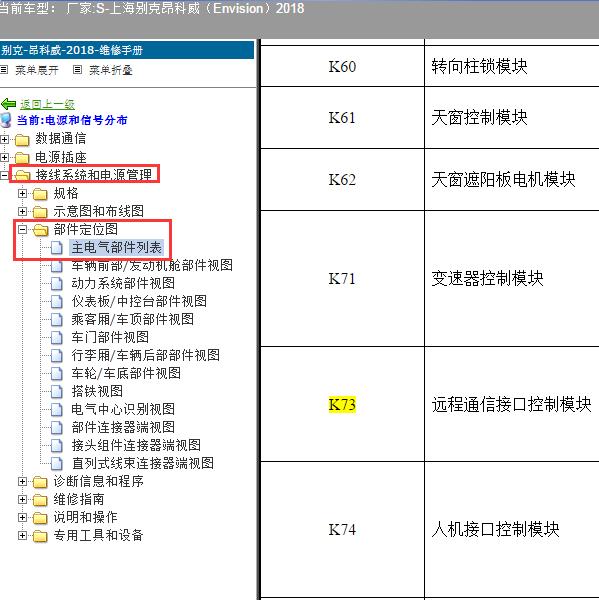Image resolution: width=599 pixels, height=600 pixels.
Task: Click the folder icon beside 规格
Action: pyautogui.click(x=40, y=194)
